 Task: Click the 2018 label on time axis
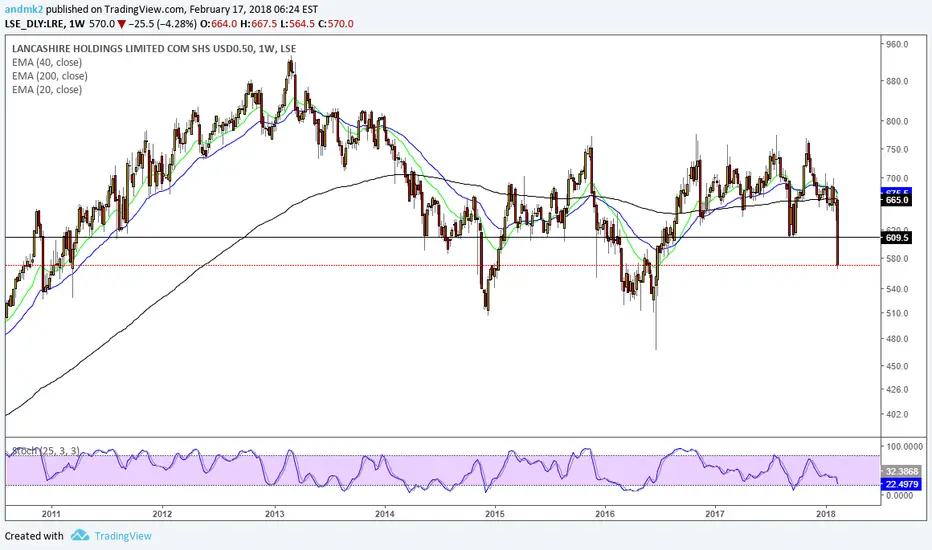click(x=825, y=514)
